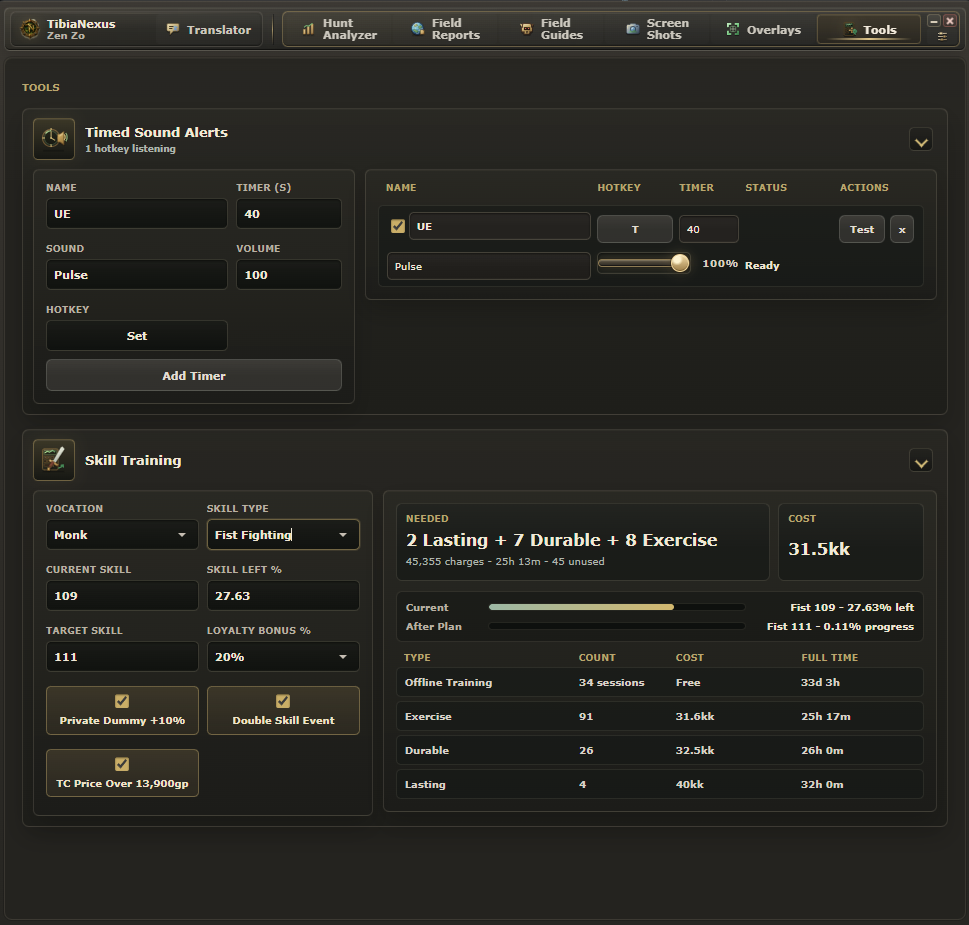Click the Translator speech bubble icon
The width and height of the screenshot is (969, 925).
172,29
